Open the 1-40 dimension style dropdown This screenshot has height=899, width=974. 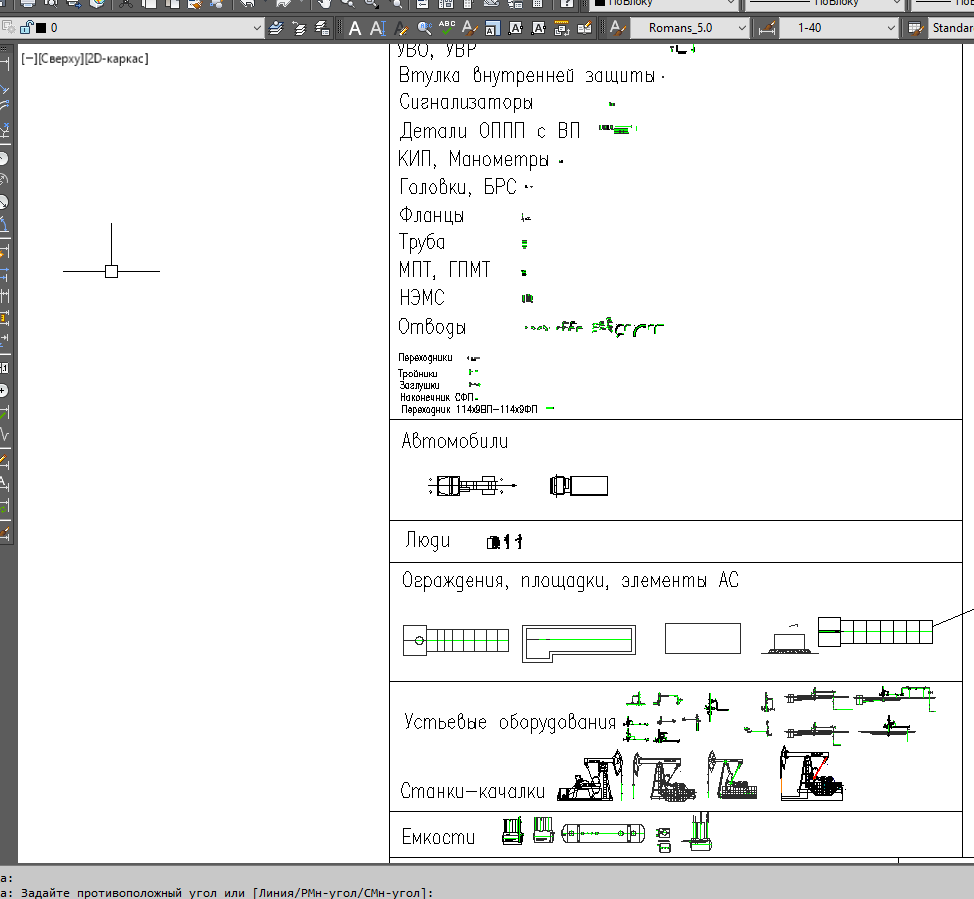click(x=839, y=28)
